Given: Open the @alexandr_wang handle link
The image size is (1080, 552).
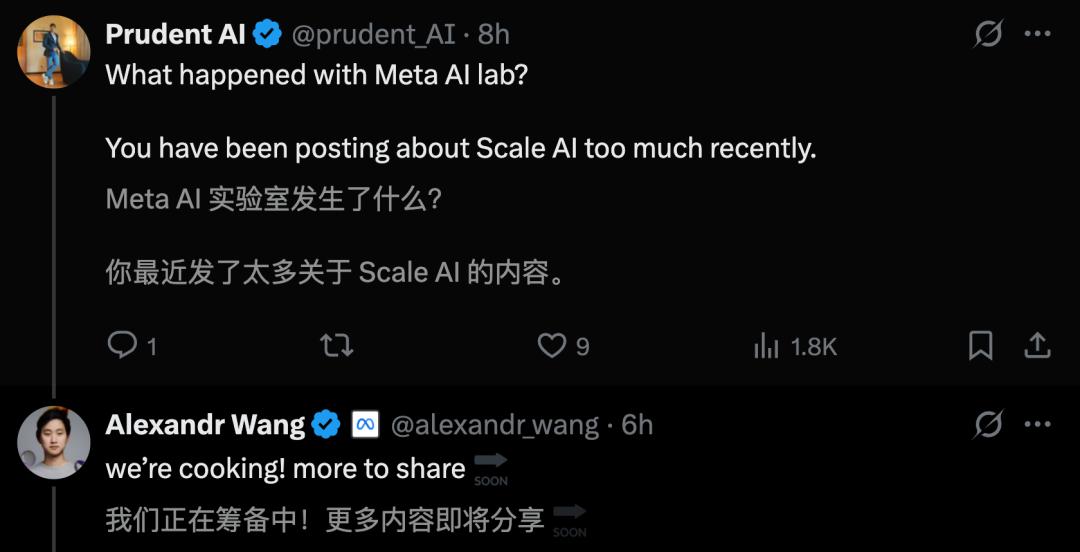Looking at the screenshot, I should click(x=494, y=425).
